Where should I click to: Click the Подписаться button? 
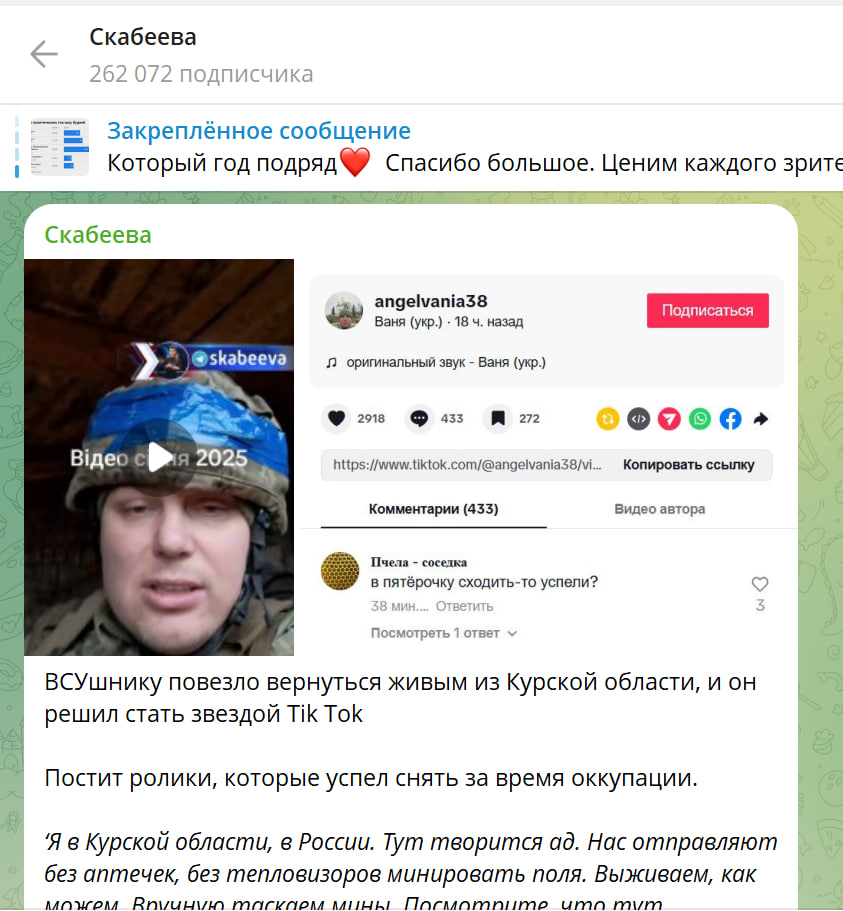tap(708, 310)
